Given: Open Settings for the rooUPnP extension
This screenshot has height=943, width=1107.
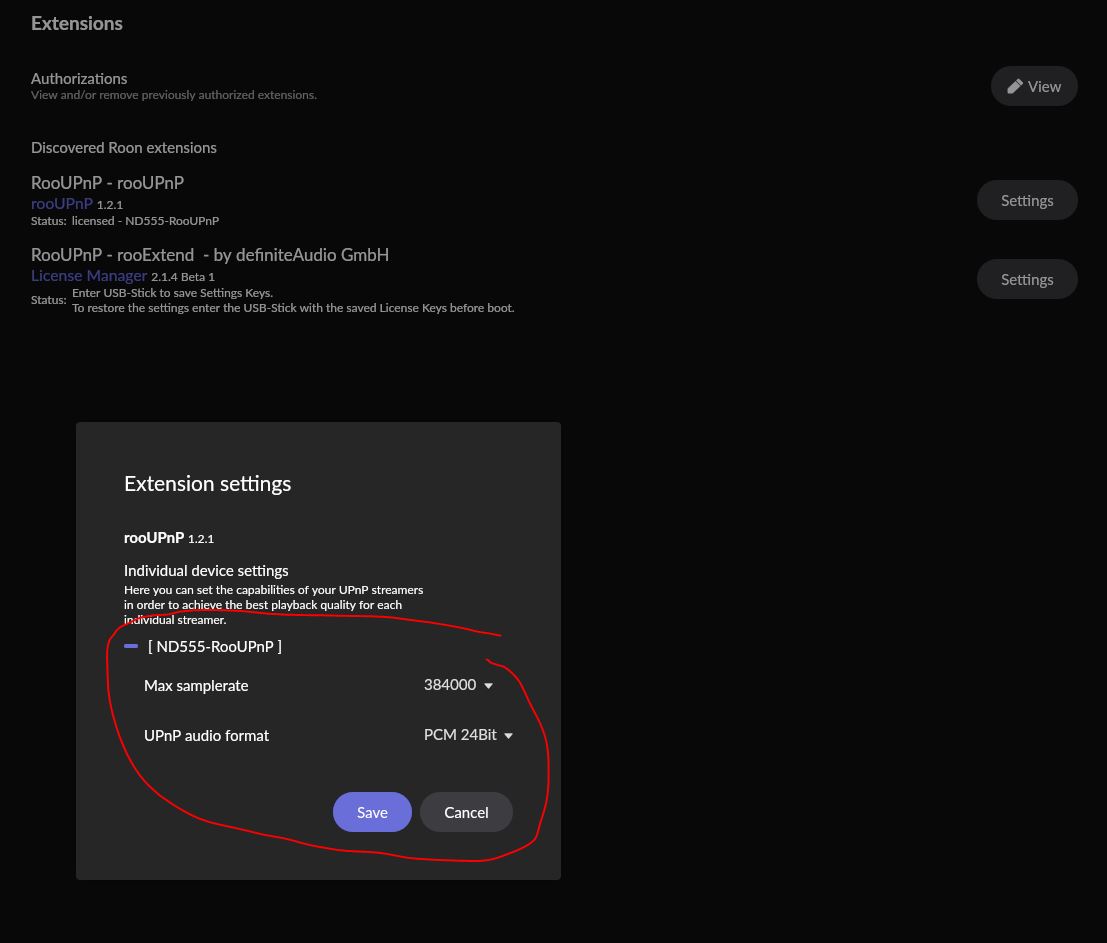Looking at the screenshot, I should coord(1027,200).
